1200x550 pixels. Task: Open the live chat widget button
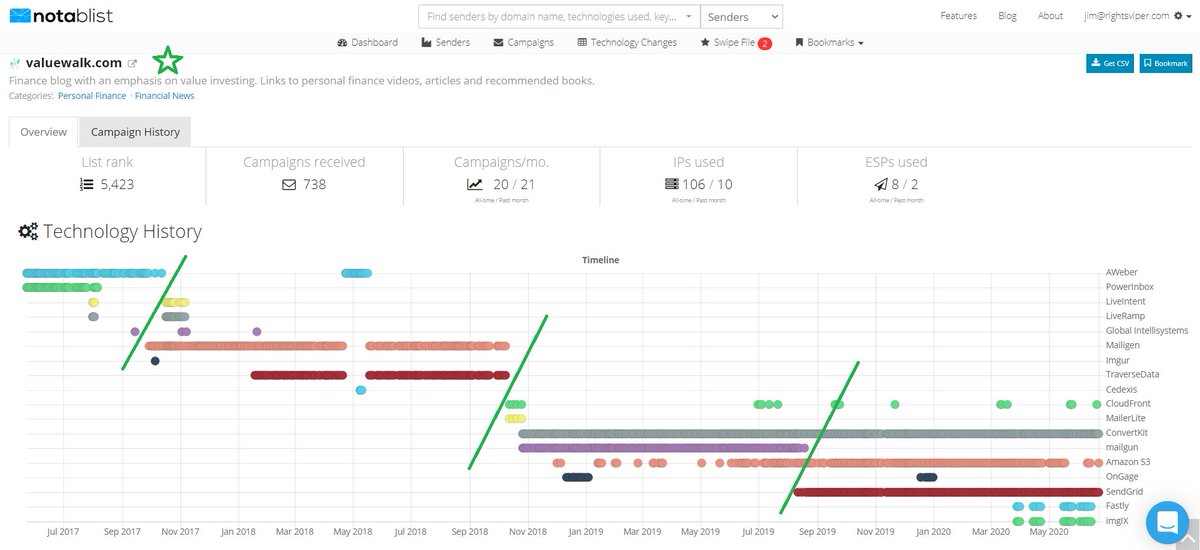1166,522
